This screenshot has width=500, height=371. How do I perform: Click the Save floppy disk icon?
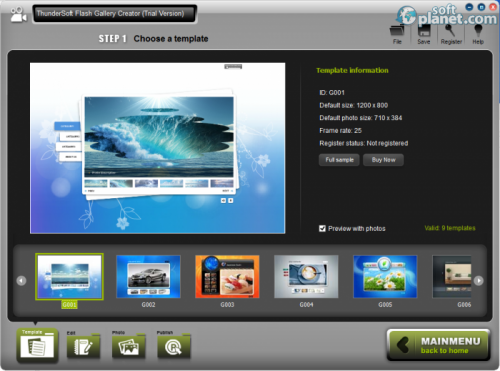(424, 34)
